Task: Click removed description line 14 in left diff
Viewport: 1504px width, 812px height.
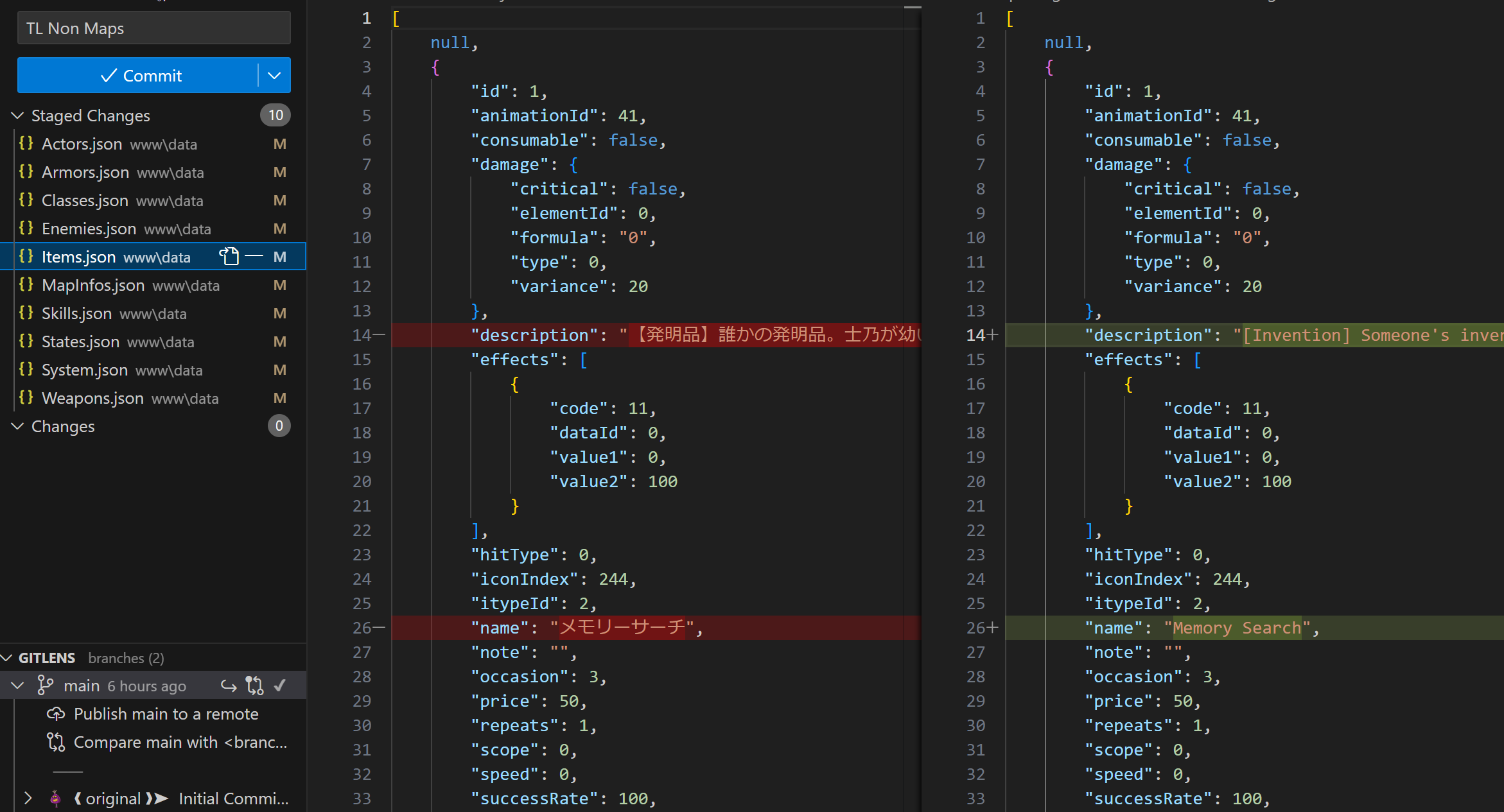Action: click(656, 335)
